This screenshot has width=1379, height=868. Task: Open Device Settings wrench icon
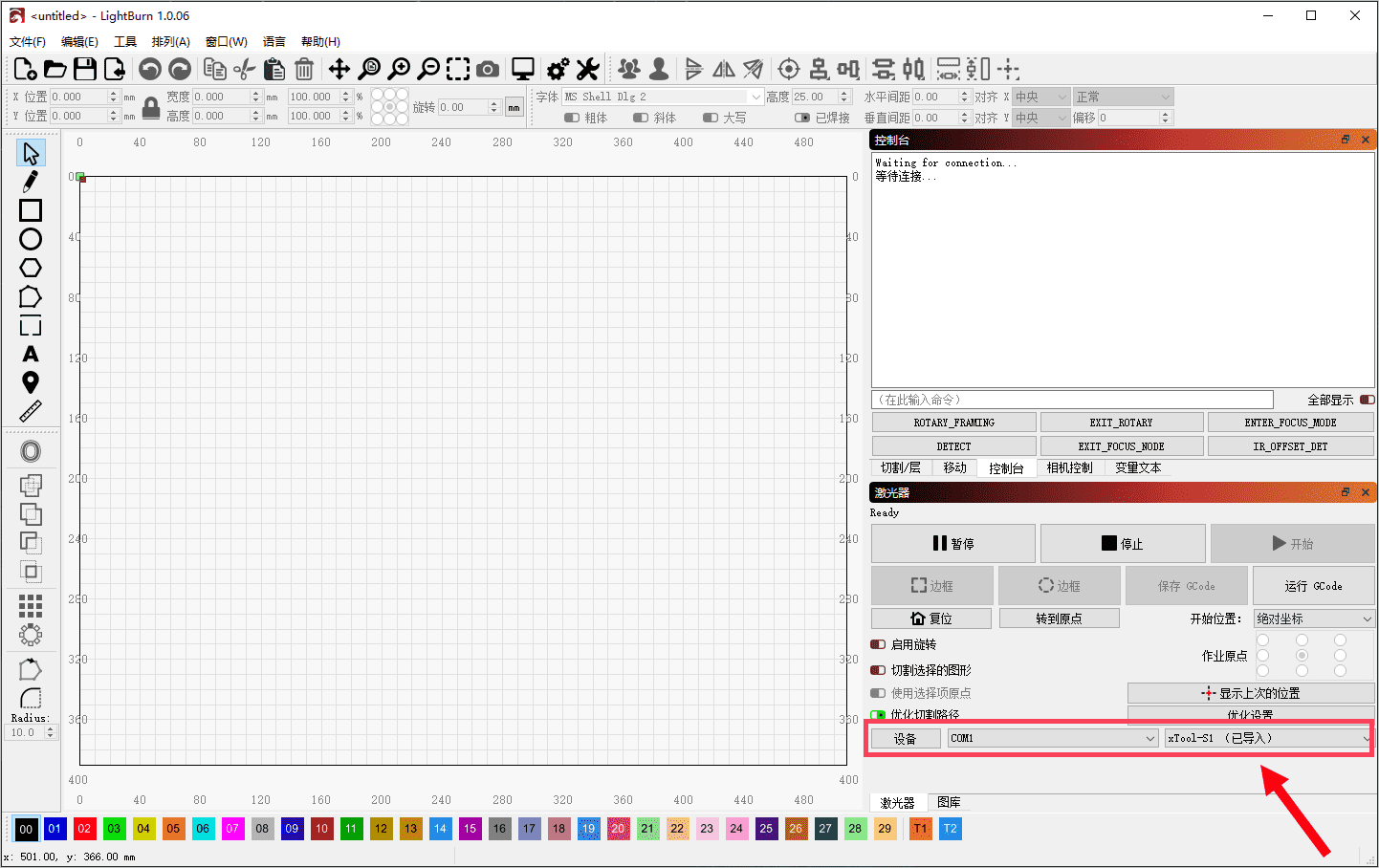587,69
